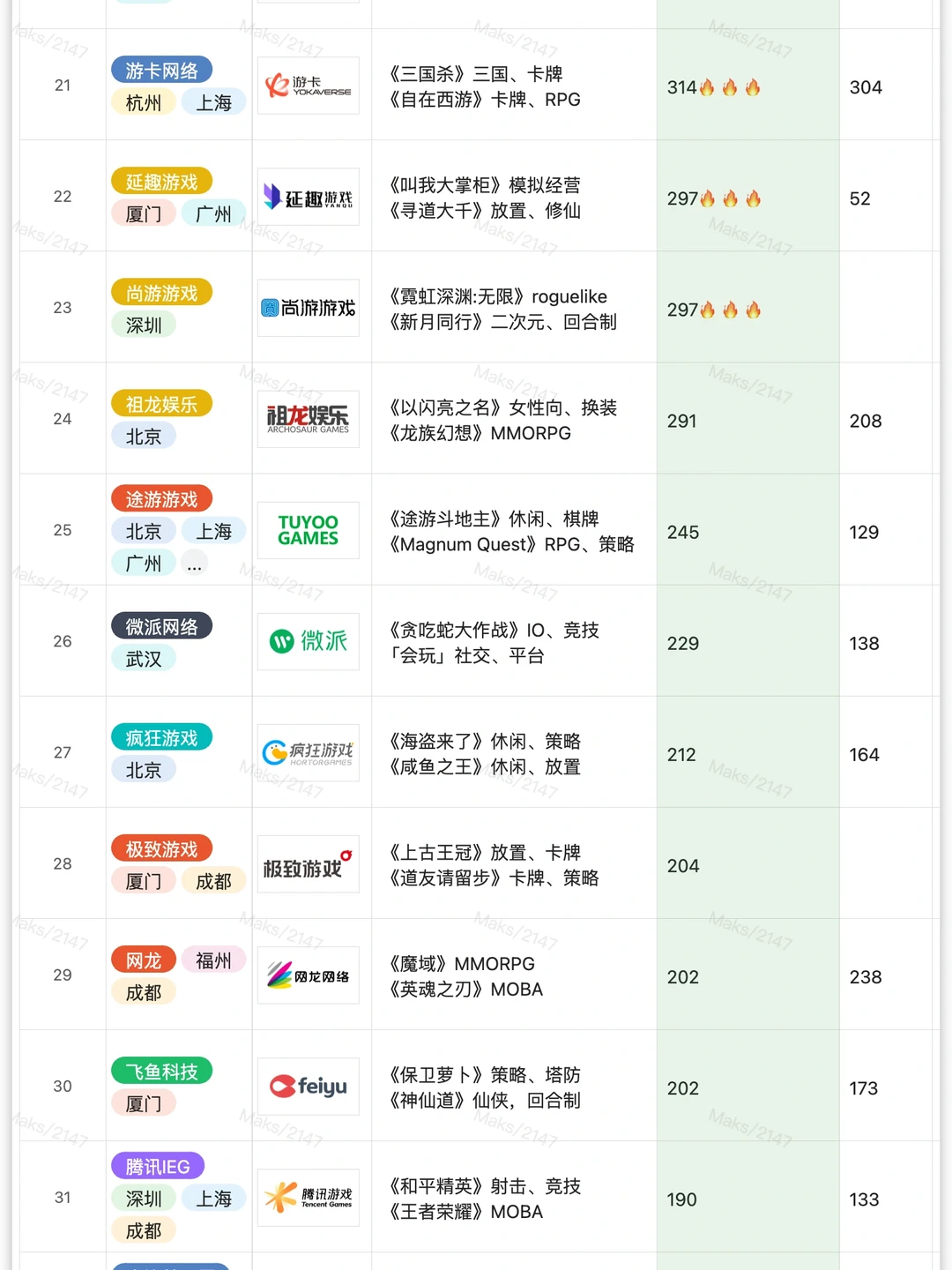Image resolution: width=952 pixels, height=1270 pixels.
Task: Select the 祖龙娱乐 company tag
Action: (161, 404)
